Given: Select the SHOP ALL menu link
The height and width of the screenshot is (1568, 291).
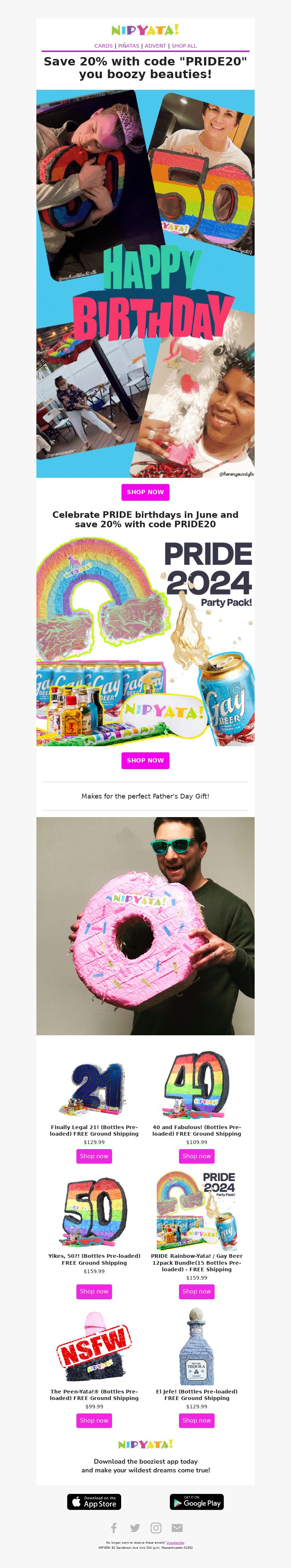Looking at the screenshot, I should (x=184, y=46).
